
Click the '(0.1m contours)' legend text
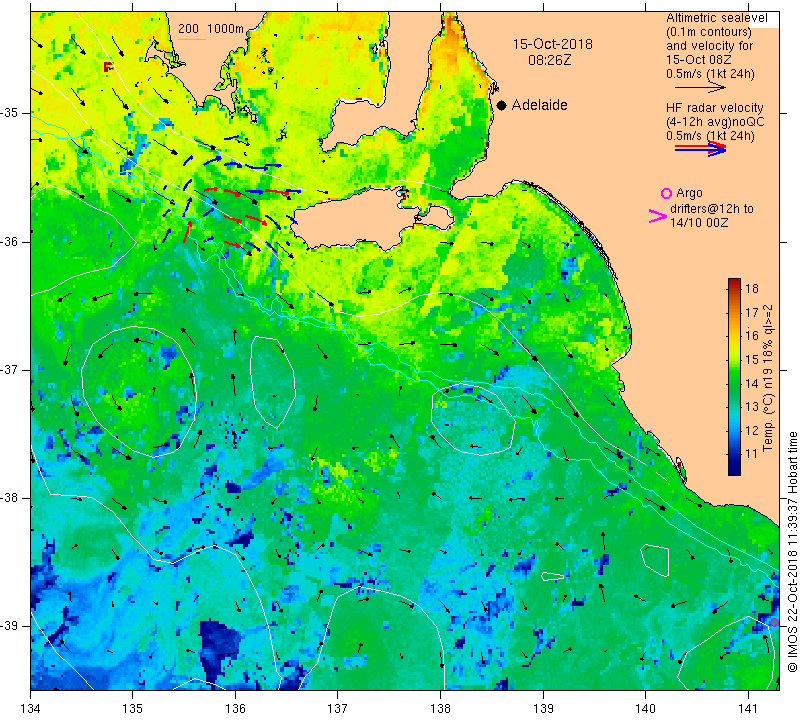point(709,32)
